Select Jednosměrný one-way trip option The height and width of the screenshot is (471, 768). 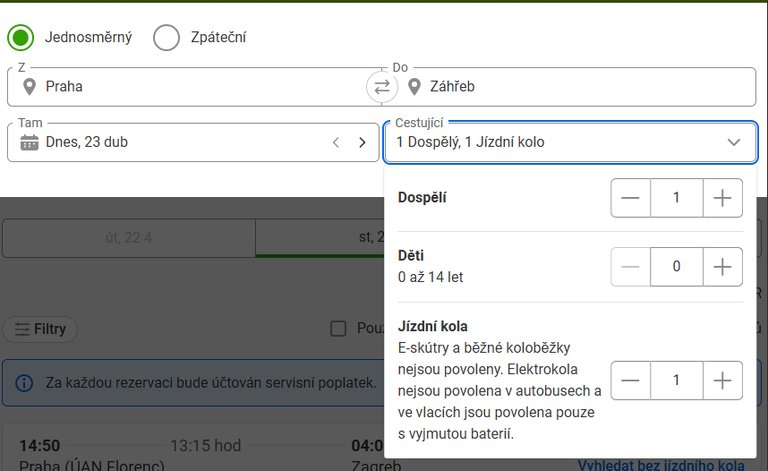tap(20, 38)
